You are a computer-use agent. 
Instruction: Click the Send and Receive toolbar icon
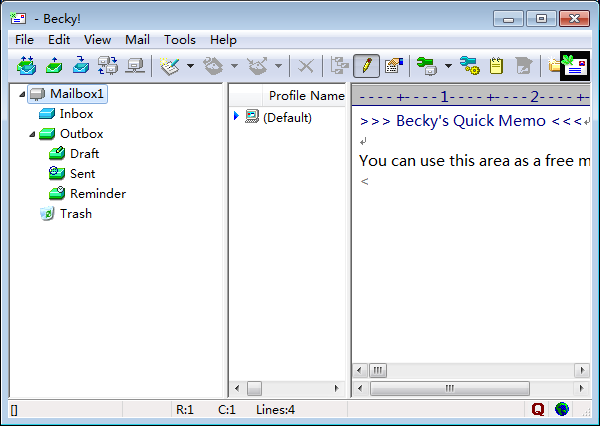[26, 65]
